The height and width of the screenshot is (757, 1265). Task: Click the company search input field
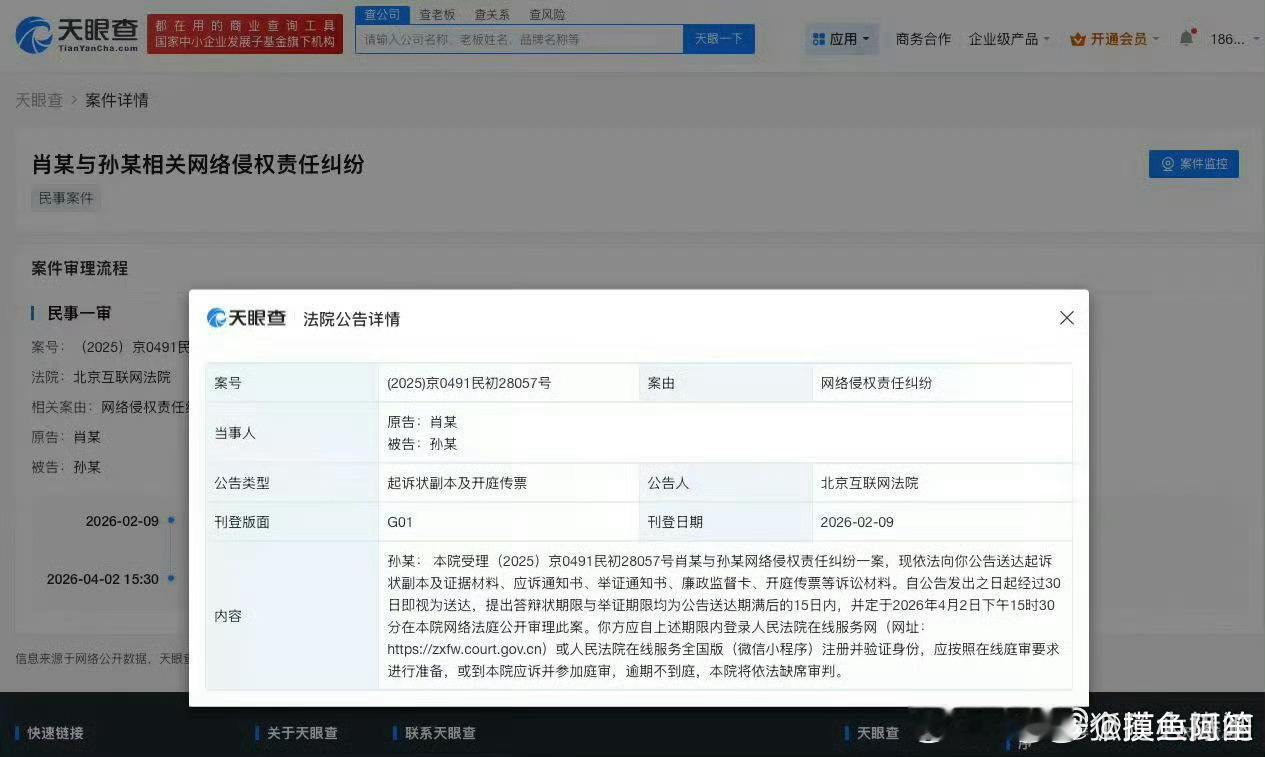click(x=517, y=38)
